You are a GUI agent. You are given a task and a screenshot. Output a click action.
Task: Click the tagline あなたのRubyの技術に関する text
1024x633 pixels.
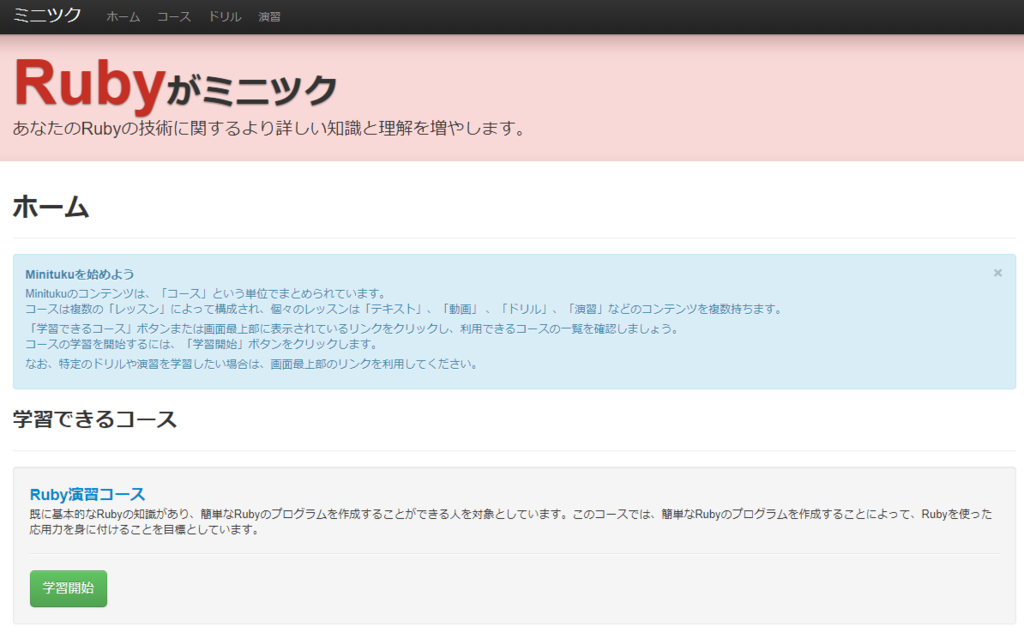(x=269, y=128)
